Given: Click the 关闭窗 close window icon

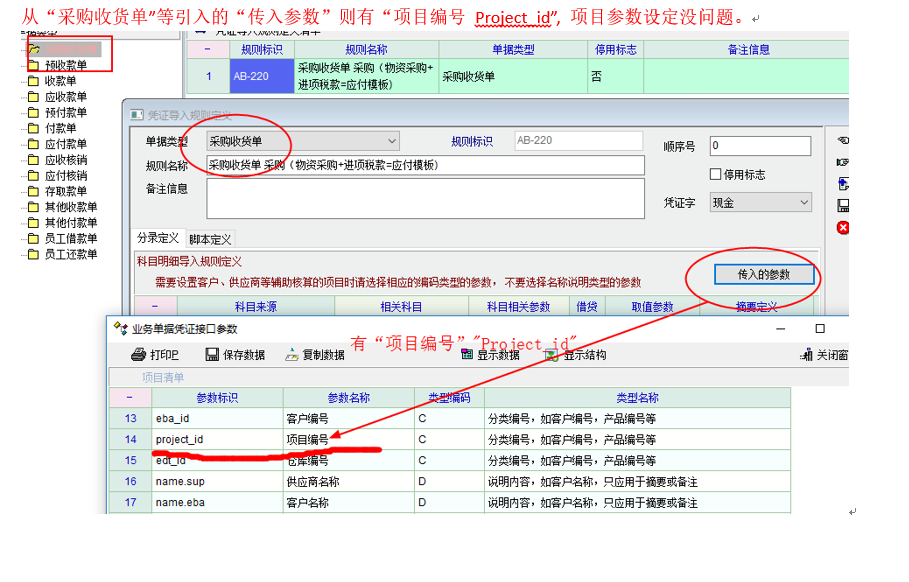Looking at the screenshot, I should 806,355.
